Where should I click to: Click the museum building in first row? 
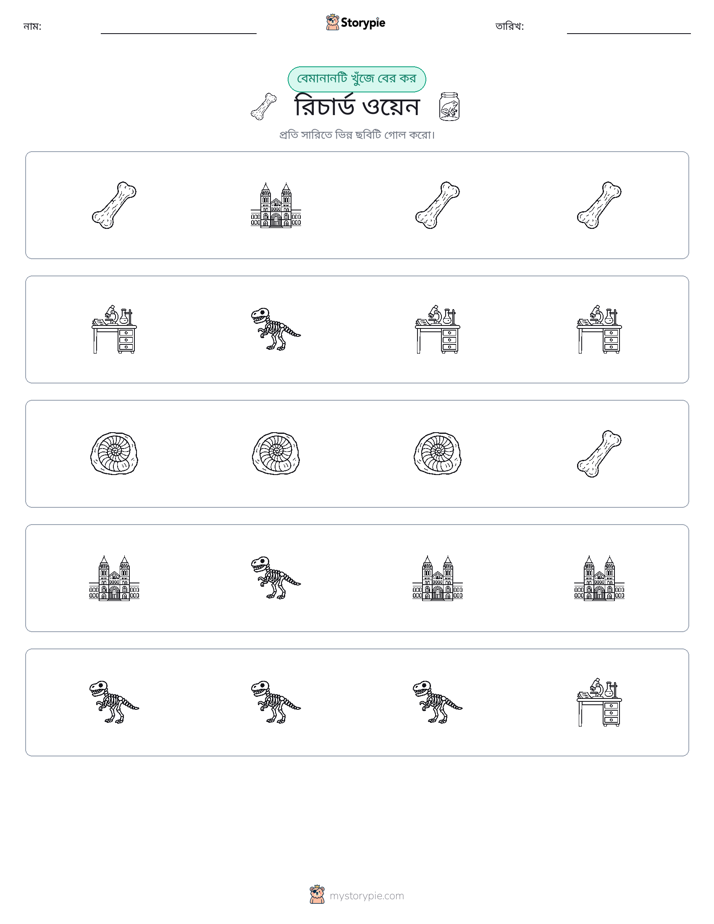tap(276, 205)
